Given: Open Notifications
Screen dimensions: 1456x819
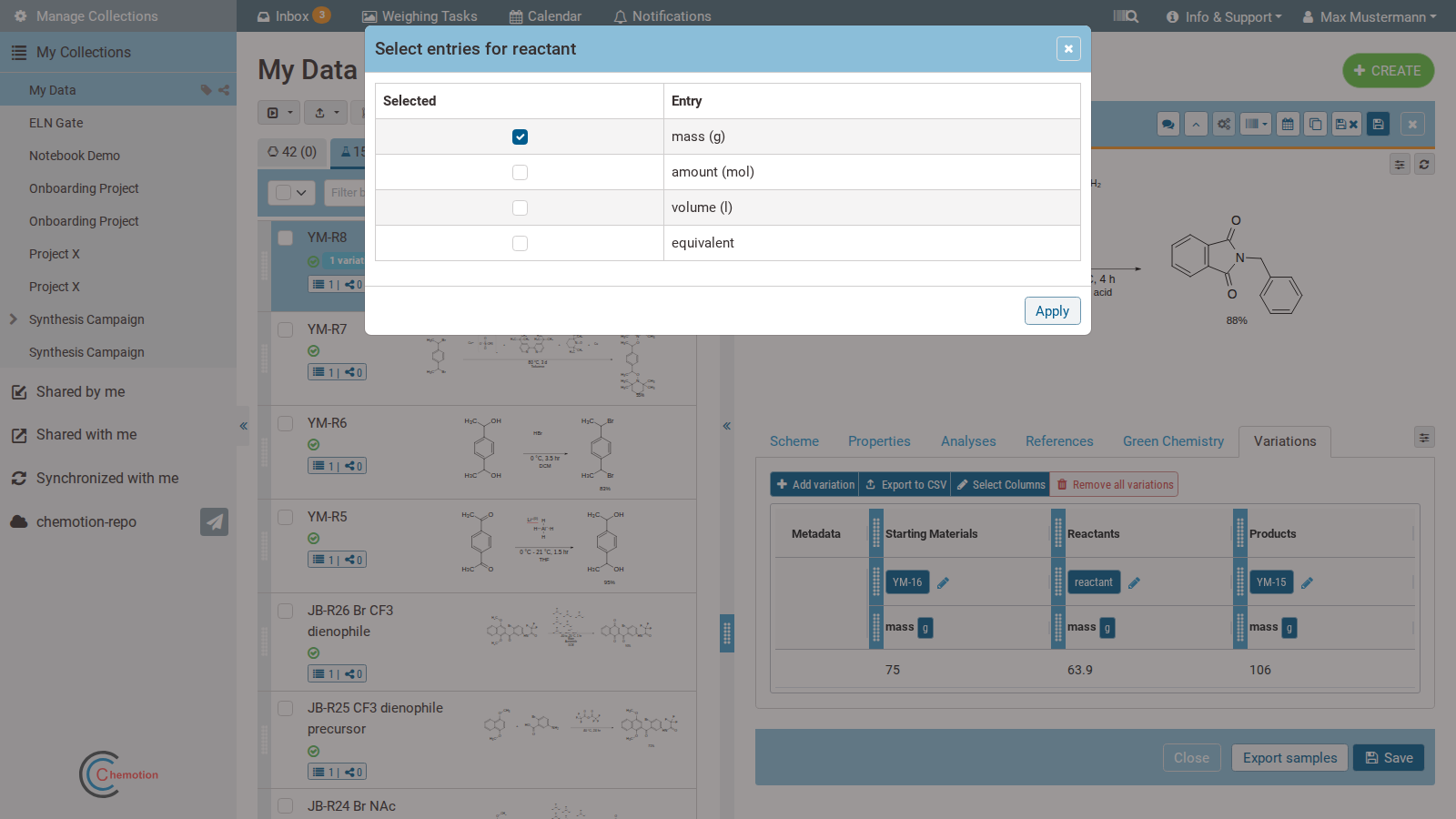Looking at the screenshot, I should [662, 16].
